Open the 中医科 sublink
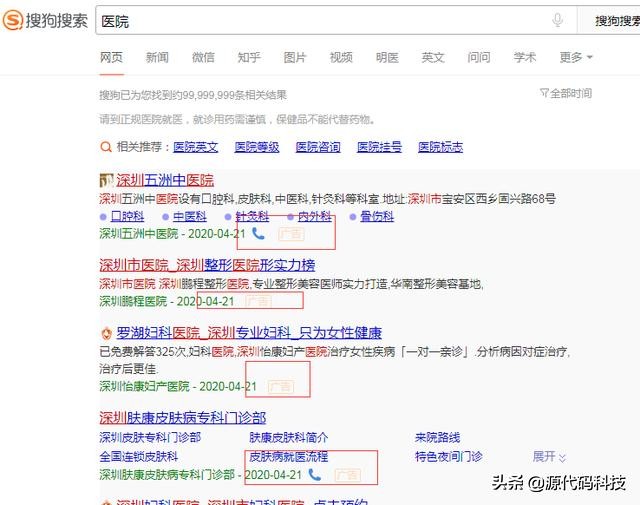Viewport: 640px width, 505px height. click(190, 216)
